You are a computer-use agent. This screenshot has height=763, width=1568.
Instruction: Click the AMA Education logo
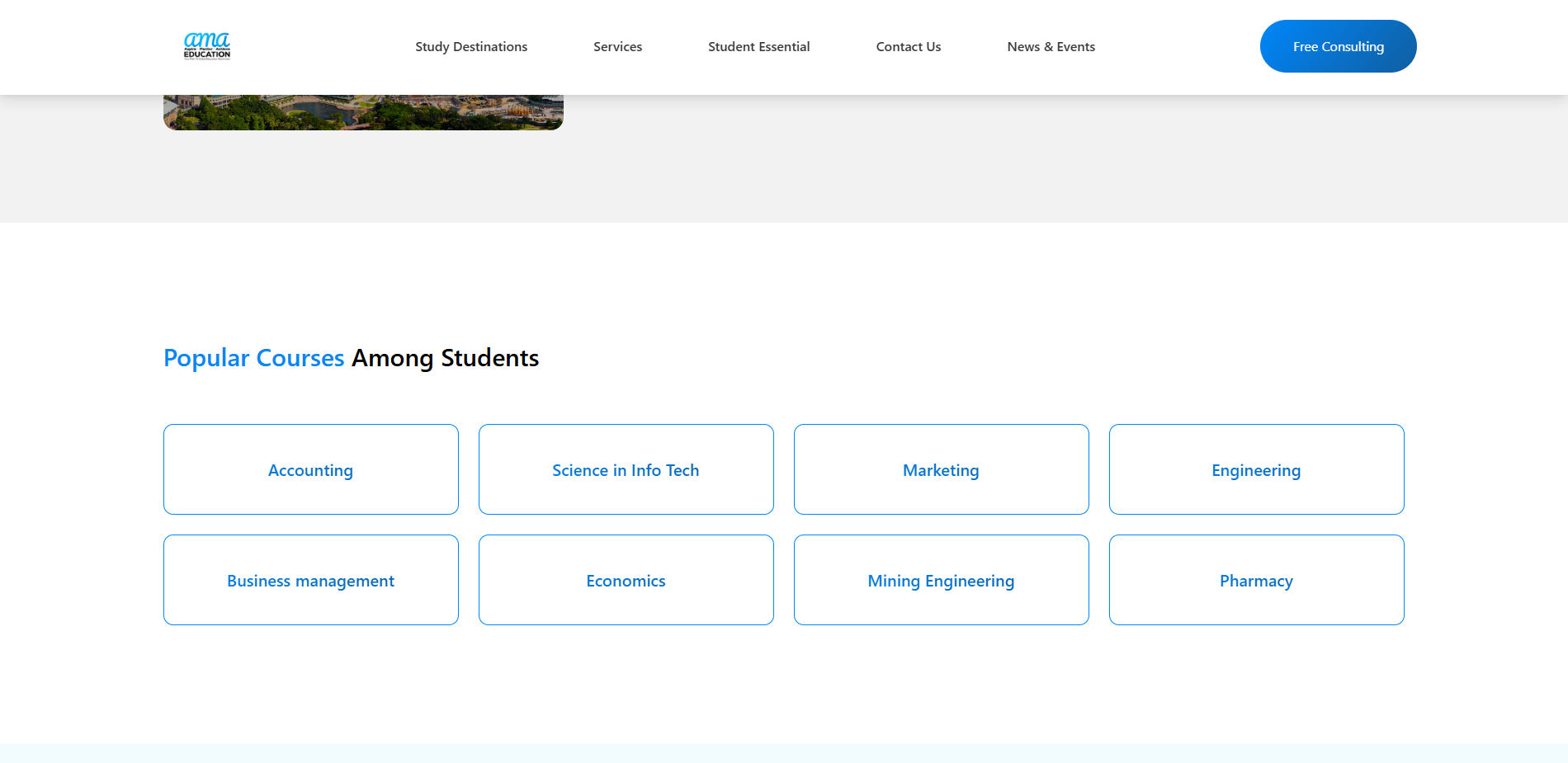(207, 46)
